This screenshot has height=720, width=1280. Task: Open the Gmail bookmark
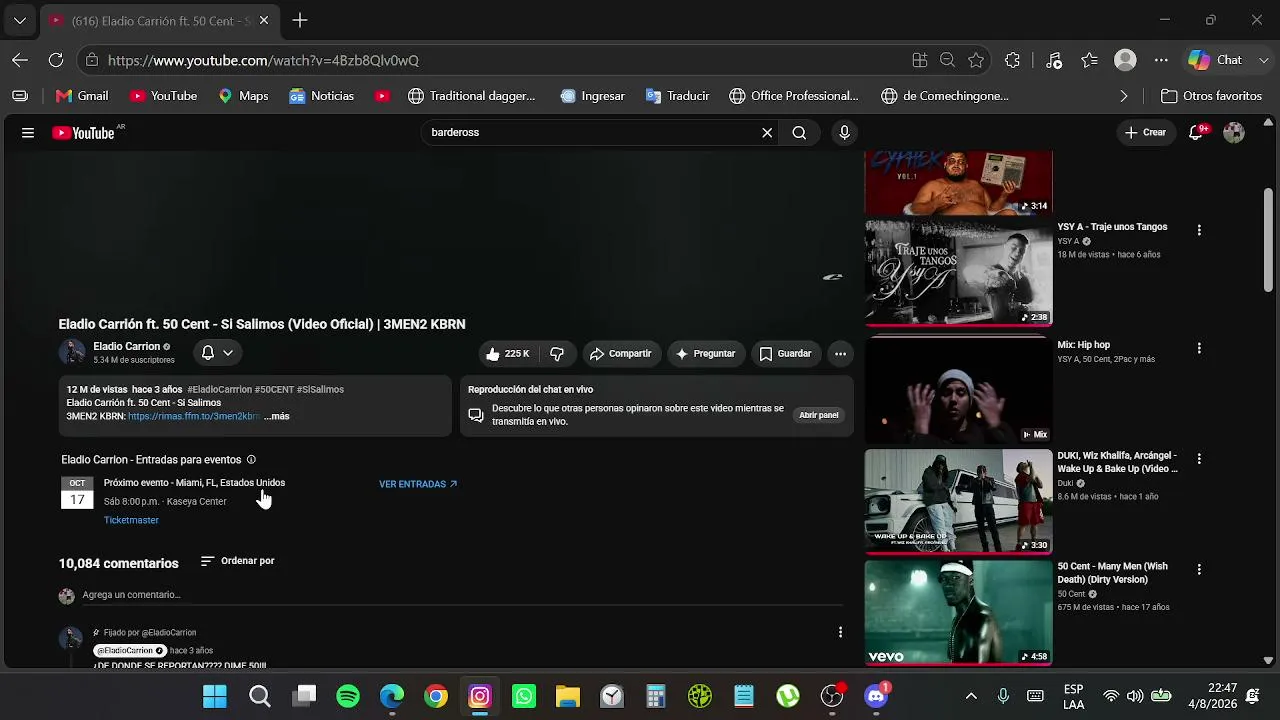click(x=82, y=96)
